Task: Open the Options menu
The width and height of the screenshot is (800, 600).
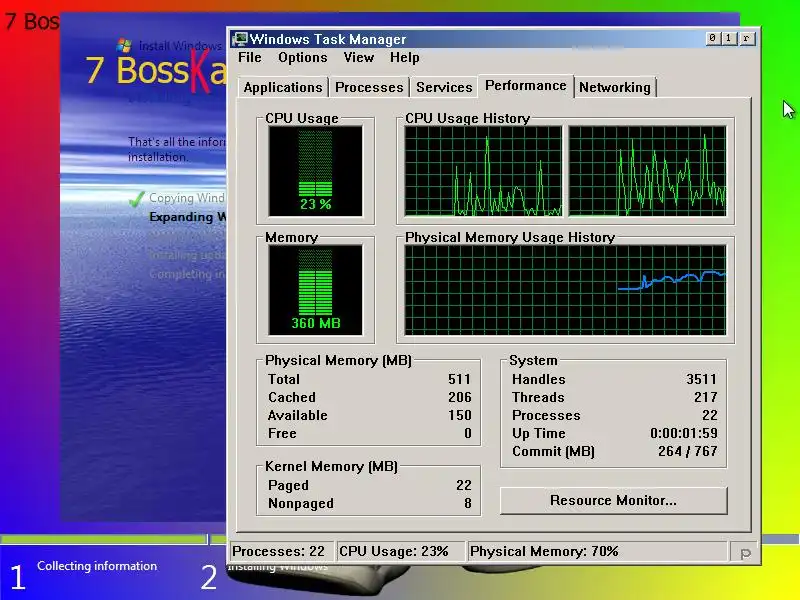Action: [x=303, y=58]
